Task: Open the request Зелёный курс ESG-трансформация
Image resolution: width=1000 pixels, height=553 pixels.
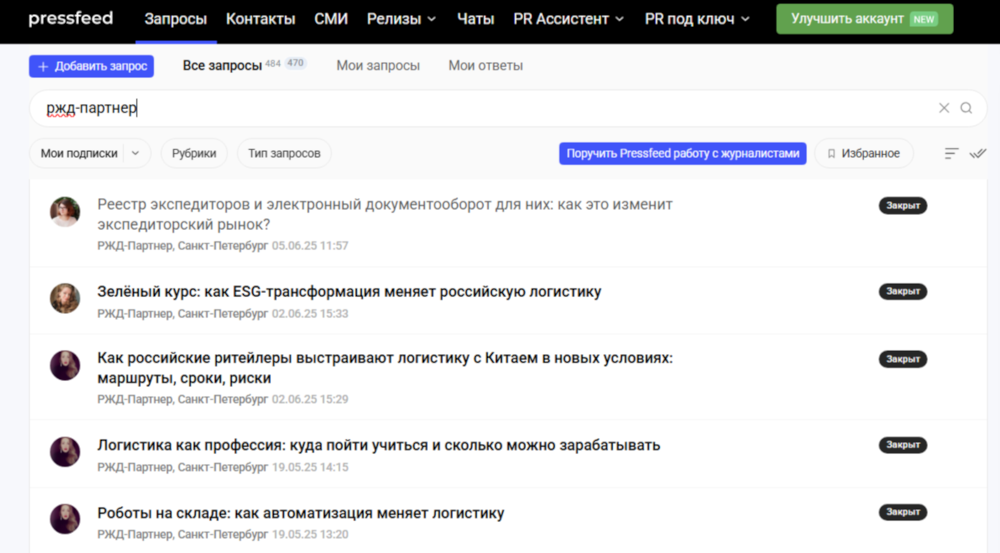Action: [x=349, y=291]
